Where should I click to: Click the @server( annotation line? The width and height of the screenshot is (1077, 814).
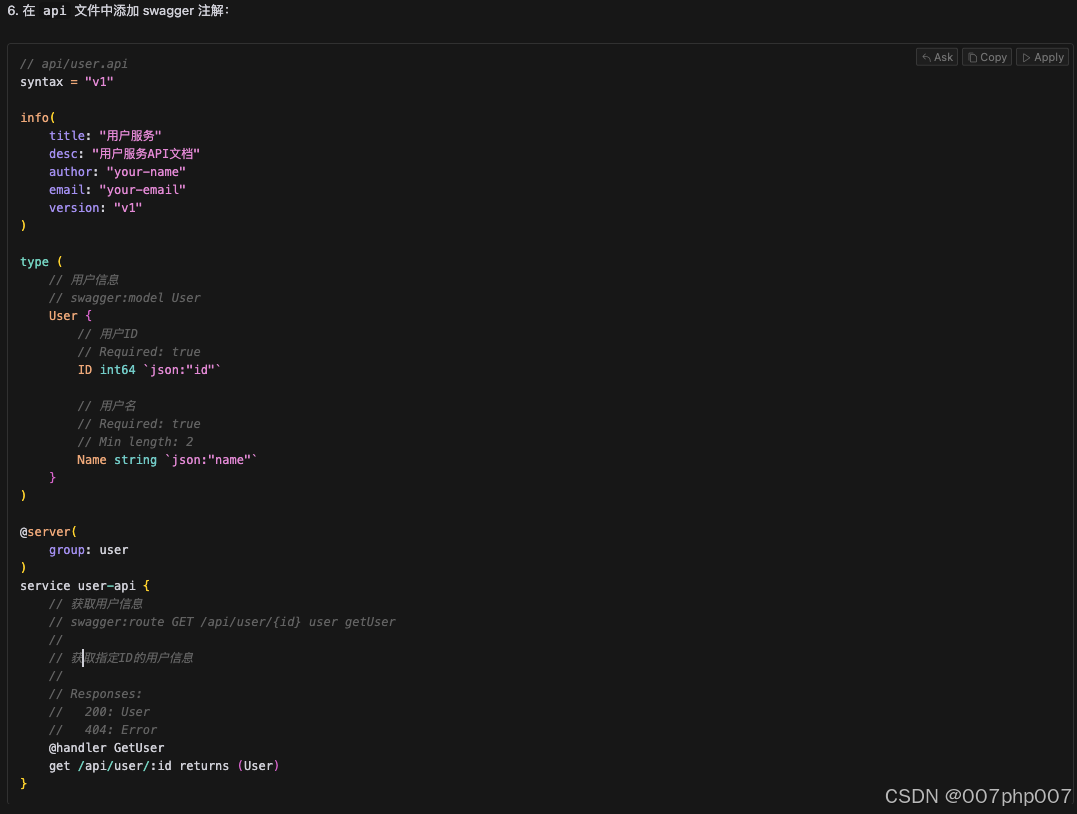click(x=48, y=531)
